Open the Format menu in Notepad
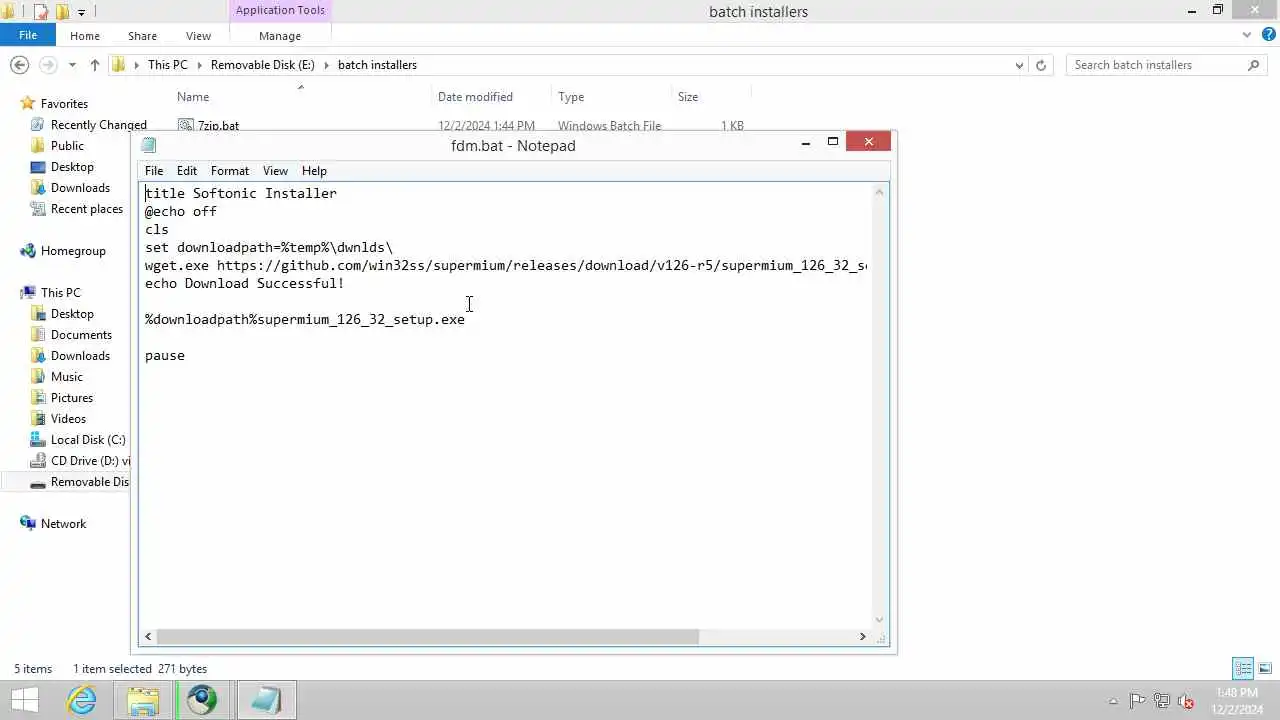The height and width of the screenshot is (720, 1280). 230,171
